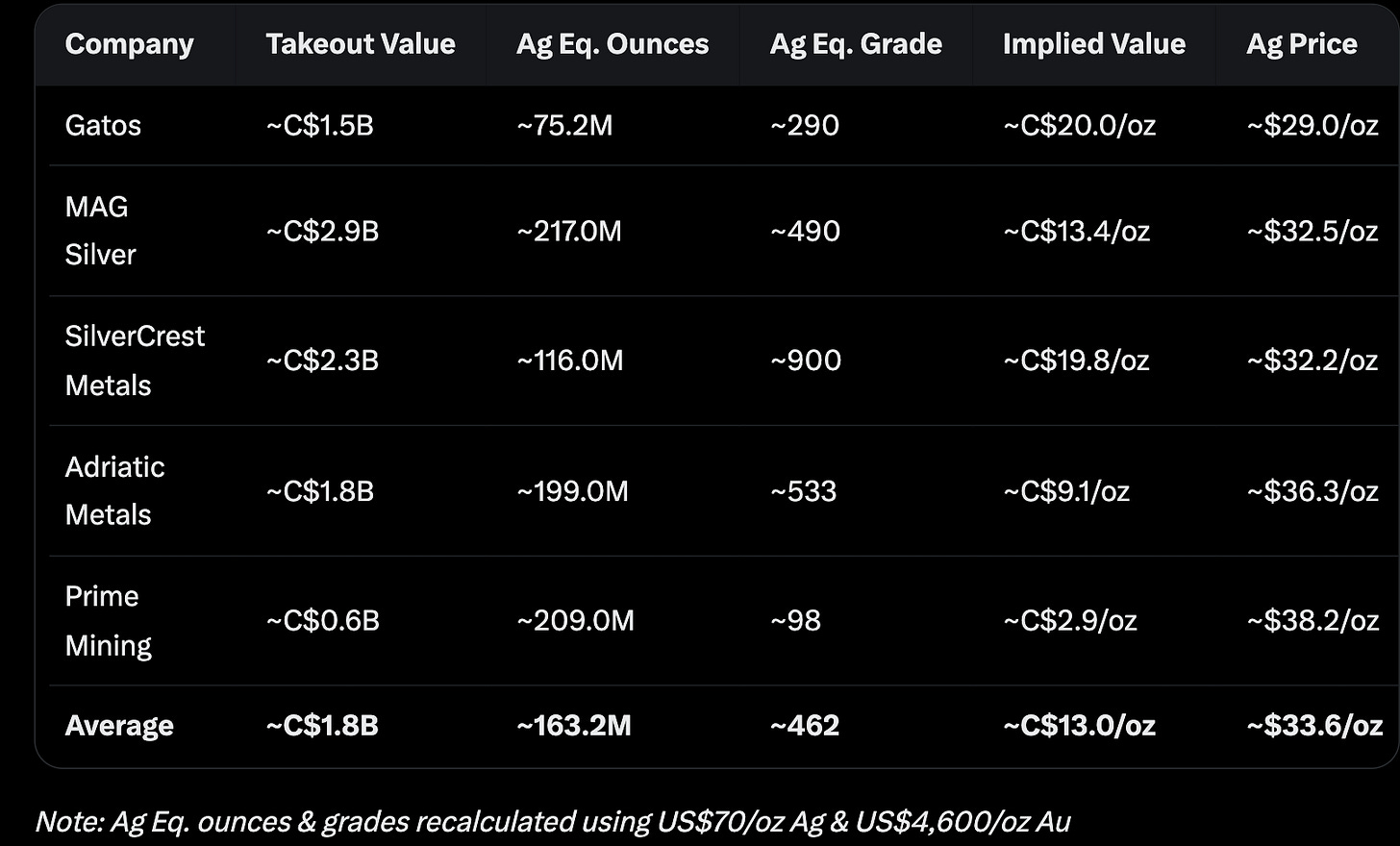Click the Company column header
Image resolution: width=1400 pixels, height=846 pixels.
pos(129,44)
